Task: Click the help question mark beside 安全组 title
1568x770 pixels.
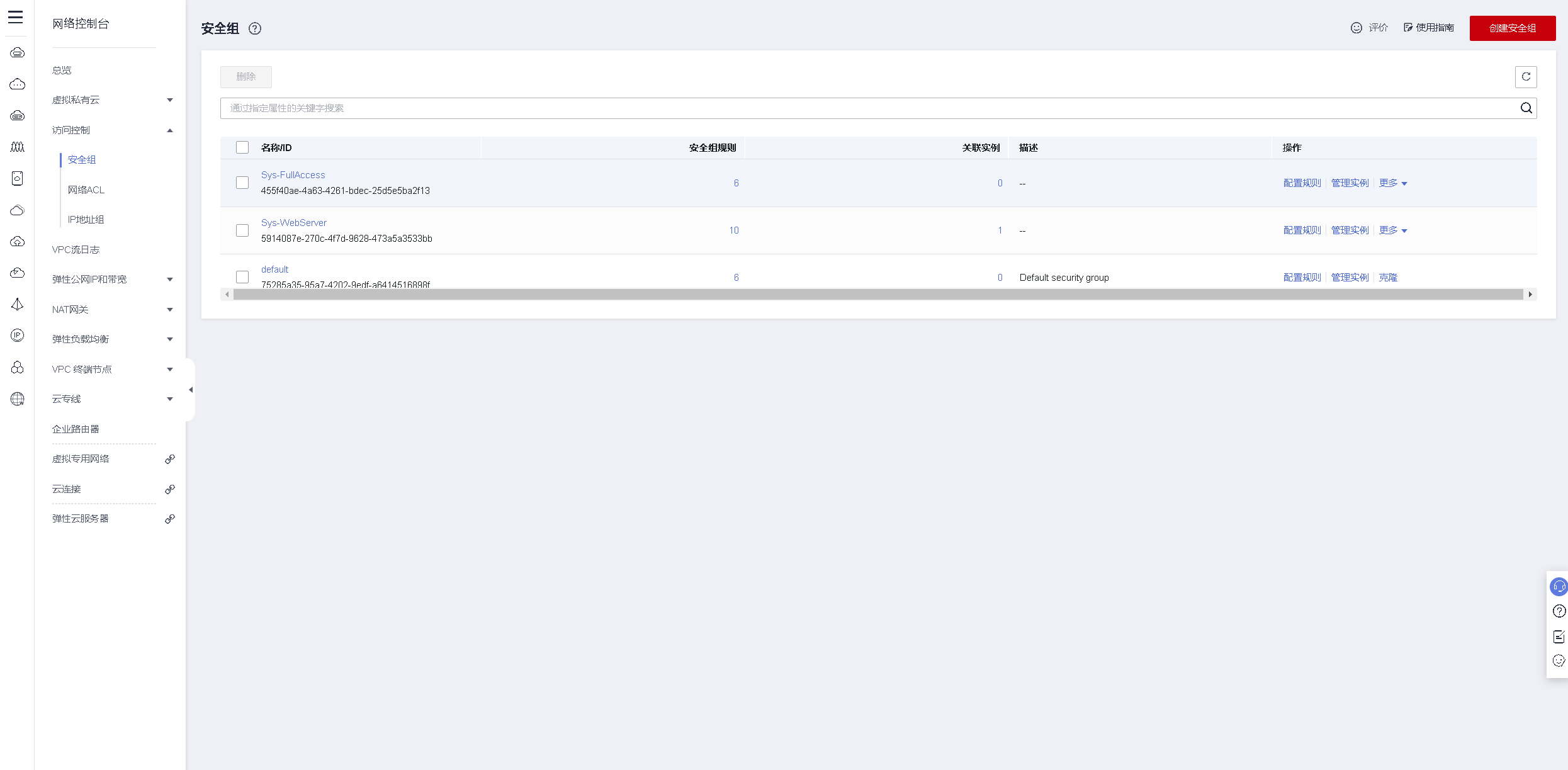Action: click(255, 28)
